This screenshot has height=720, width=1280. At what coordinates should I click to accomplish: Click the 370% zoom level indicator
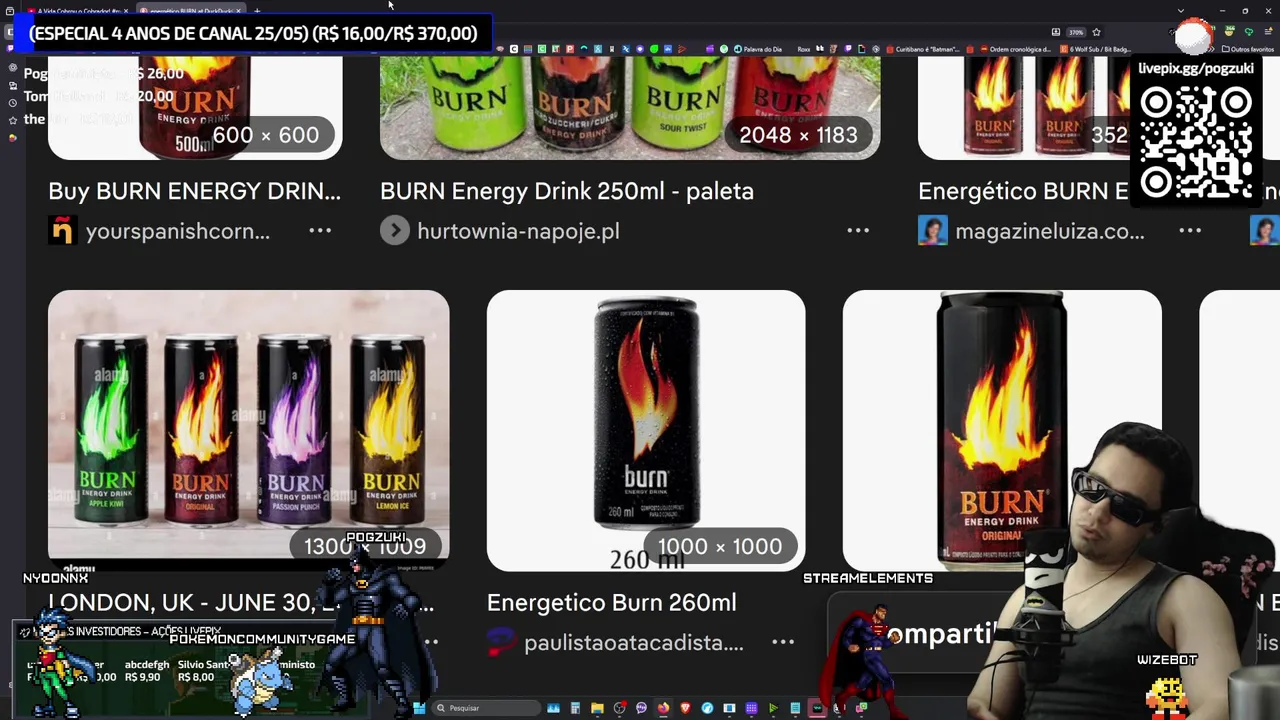pos(1076,32)
